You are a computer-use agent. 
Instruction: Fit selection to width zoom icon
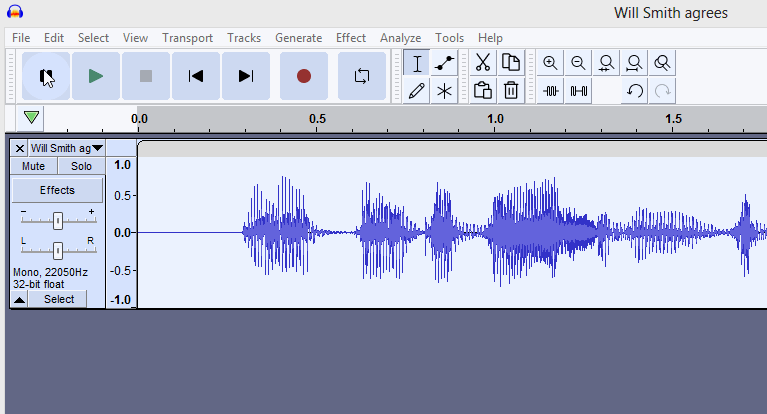click(x=606, y=63)
